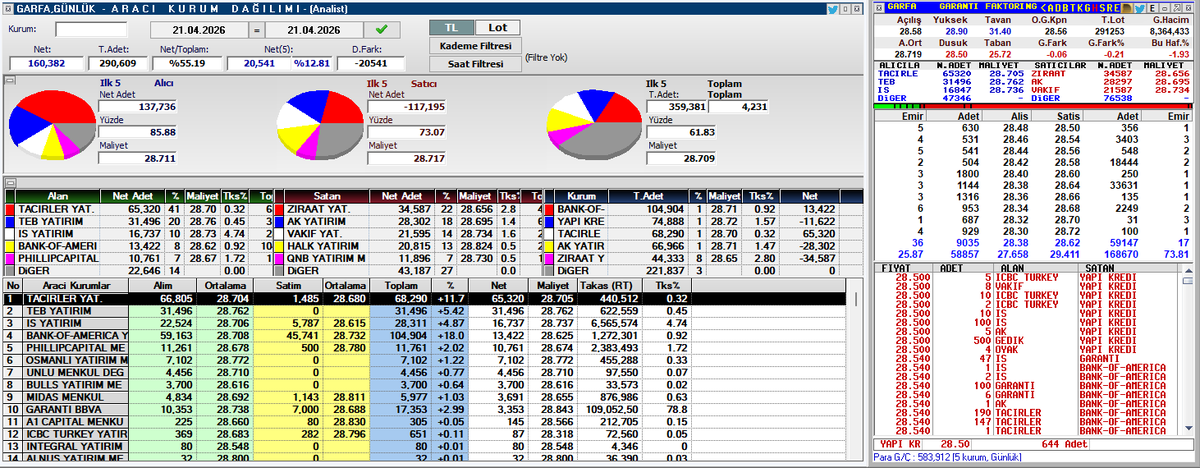1200x468 pixels.
Task: Collapse the pie chart summary panel
Action: (10, 78)
